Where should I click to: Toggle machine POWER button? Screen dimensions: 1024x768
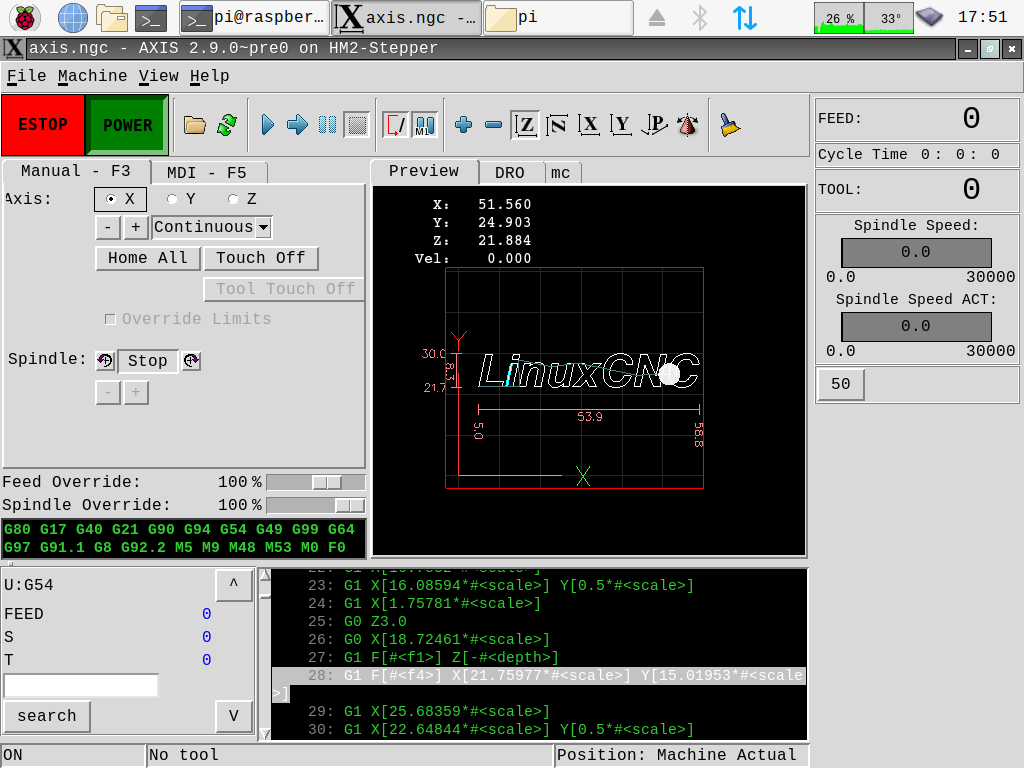click(127, 125)
